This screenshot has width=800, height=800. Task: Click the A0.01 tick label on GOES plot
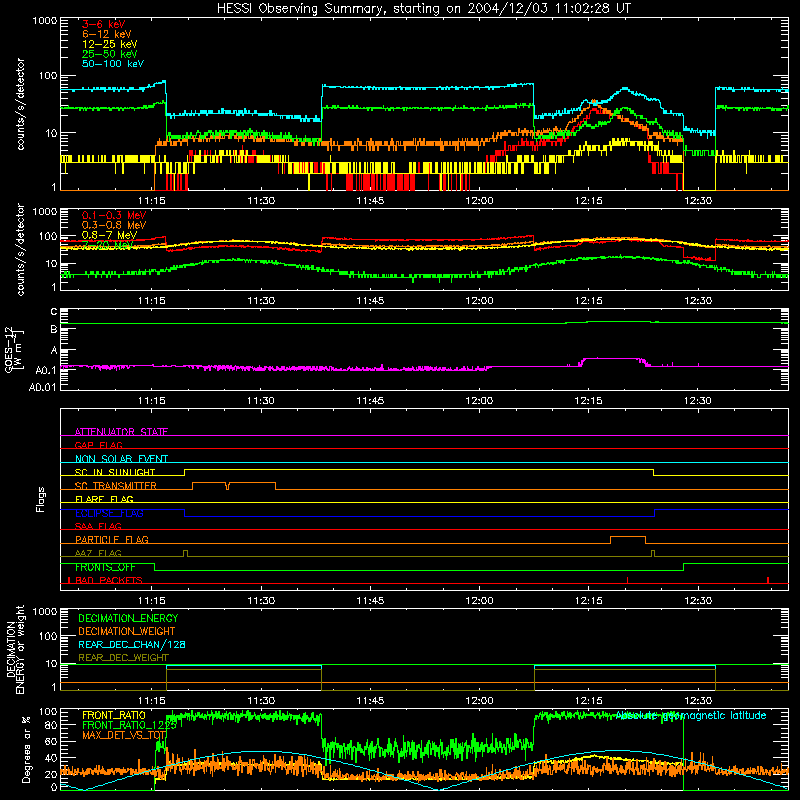(42, 387)
